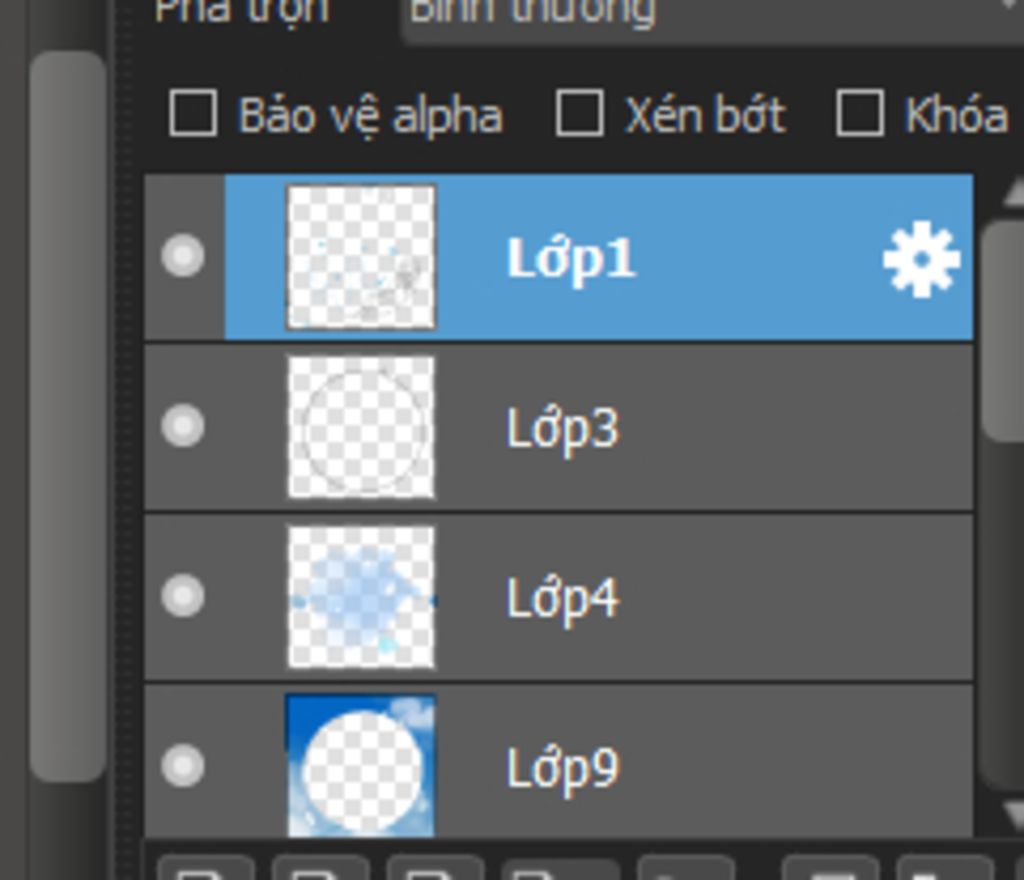1024x880 pixels.
Task: Click the circle outline thumbnail of Lớp3
Action: click(x=361, y=427)
